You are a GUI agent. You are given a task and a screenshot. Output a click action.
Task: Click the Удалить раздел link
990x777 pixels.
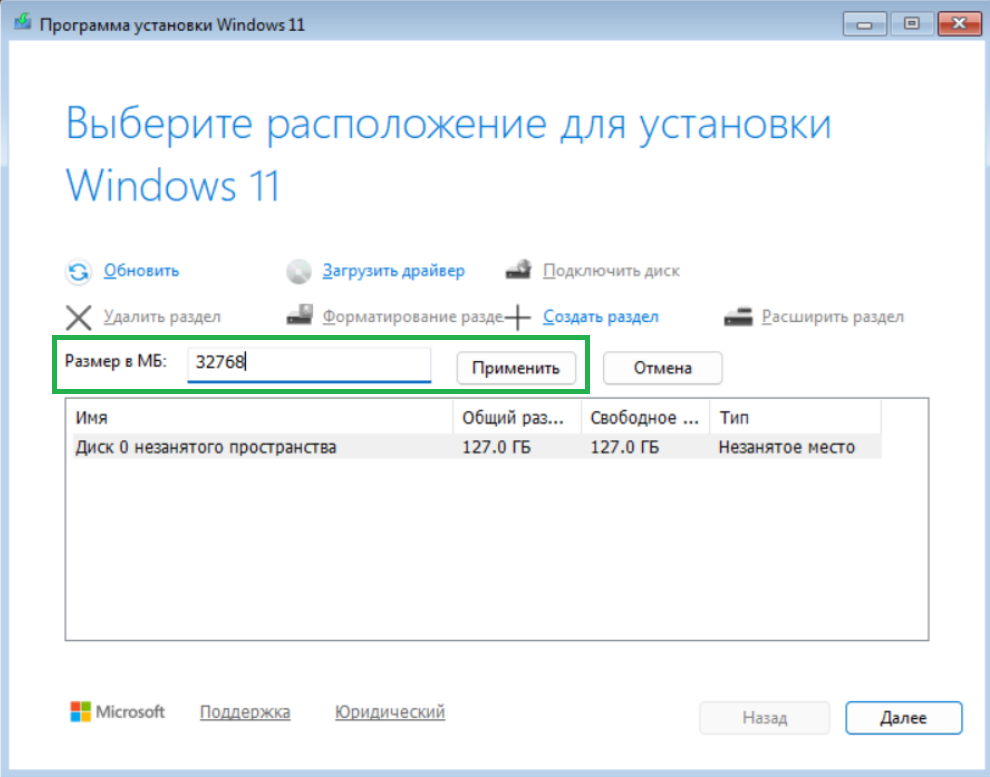coord(162,316)
